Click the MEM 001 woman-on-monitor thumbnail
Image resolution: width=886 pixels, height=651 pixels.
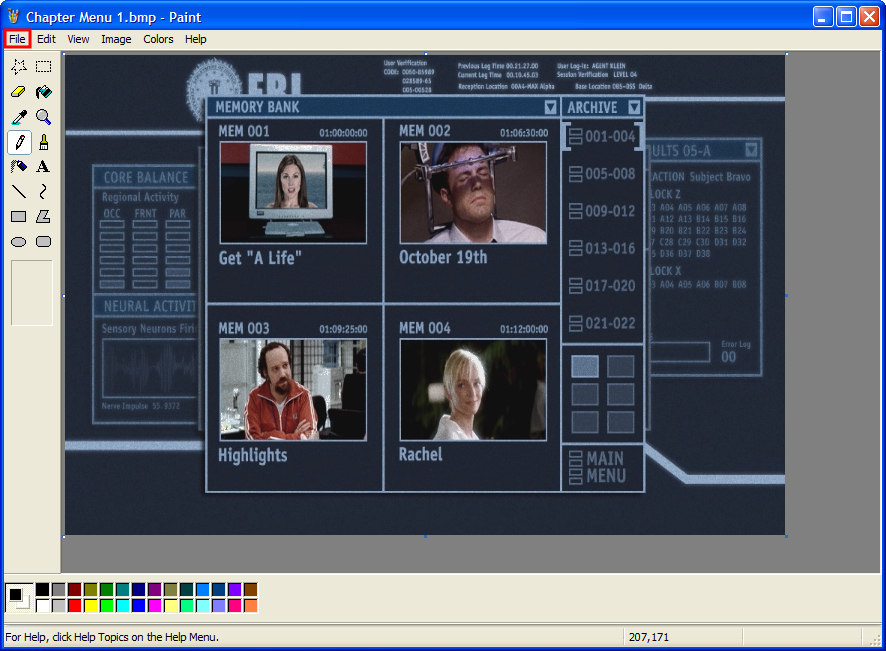coord(293,193)
